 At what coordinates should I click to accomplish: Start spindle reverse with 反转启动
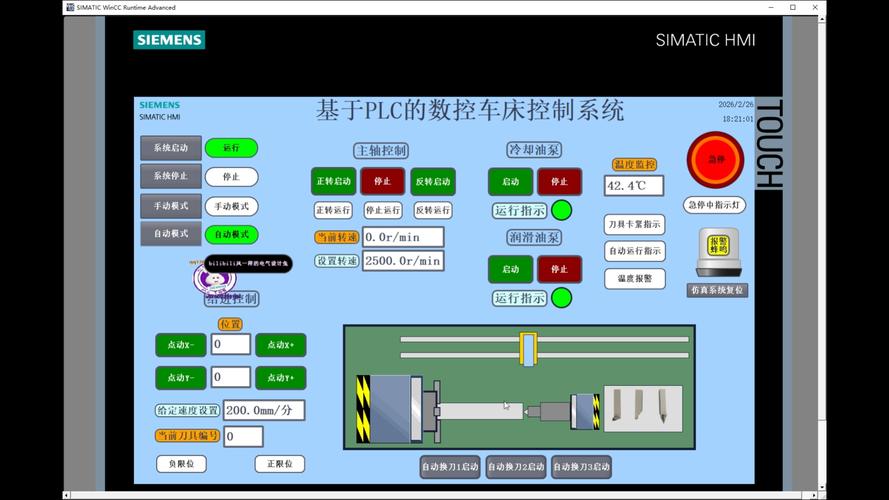coord(433,181)
